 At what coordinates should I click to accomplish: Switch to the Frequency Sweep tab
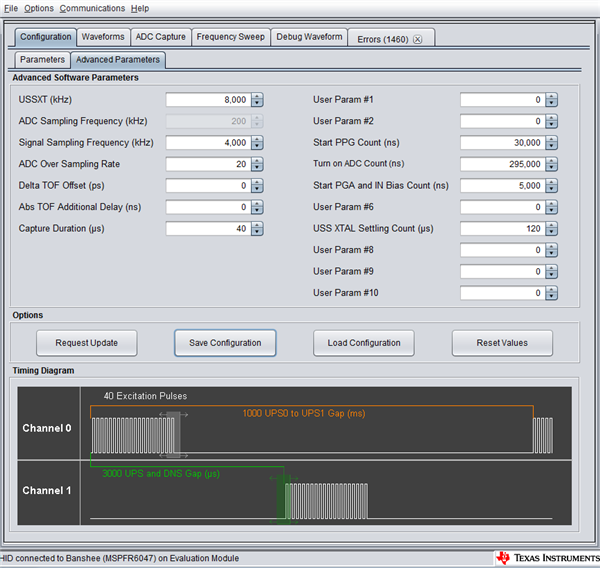231,37
